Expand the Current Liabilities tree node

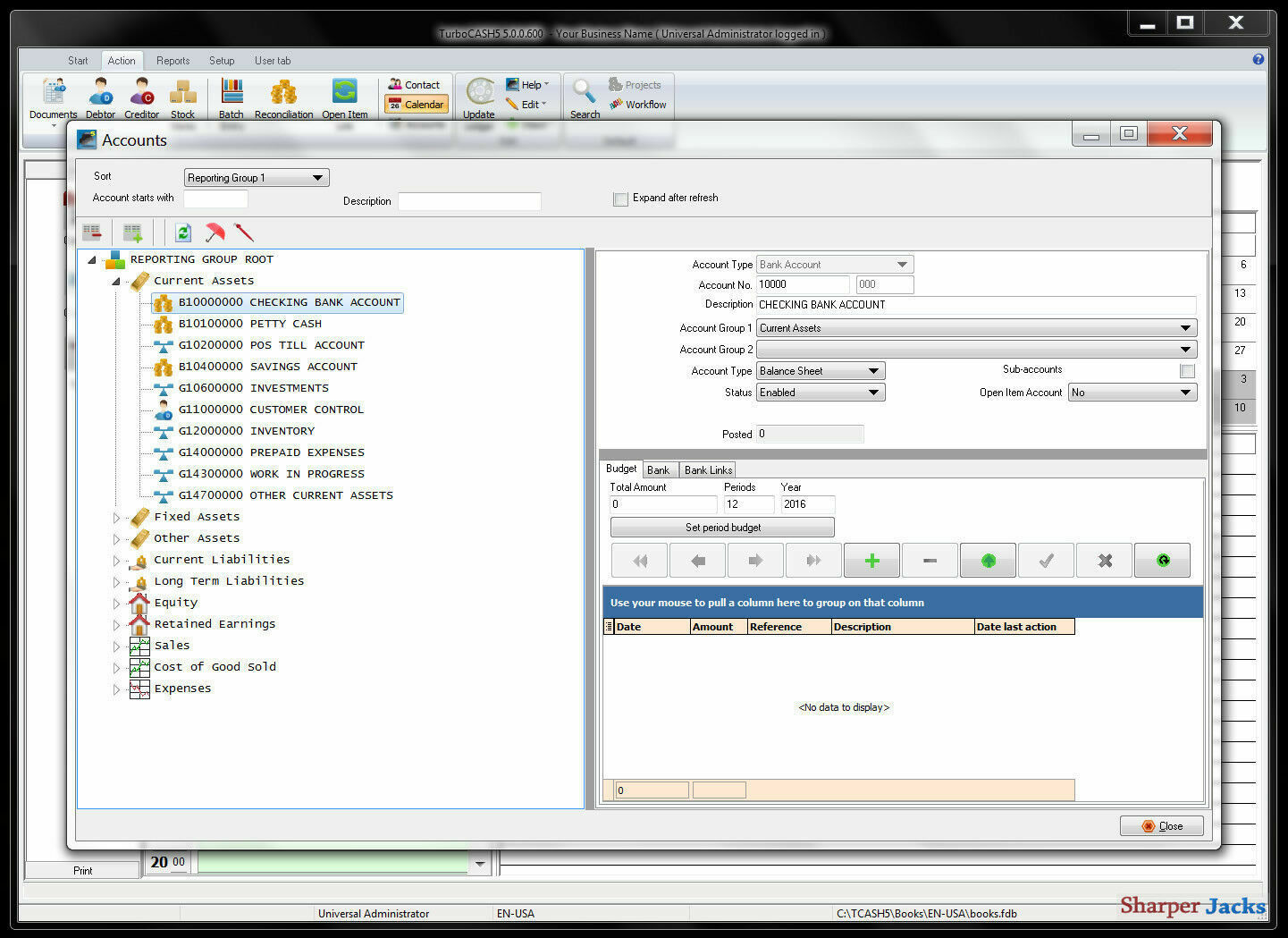(x=116, y=561)
